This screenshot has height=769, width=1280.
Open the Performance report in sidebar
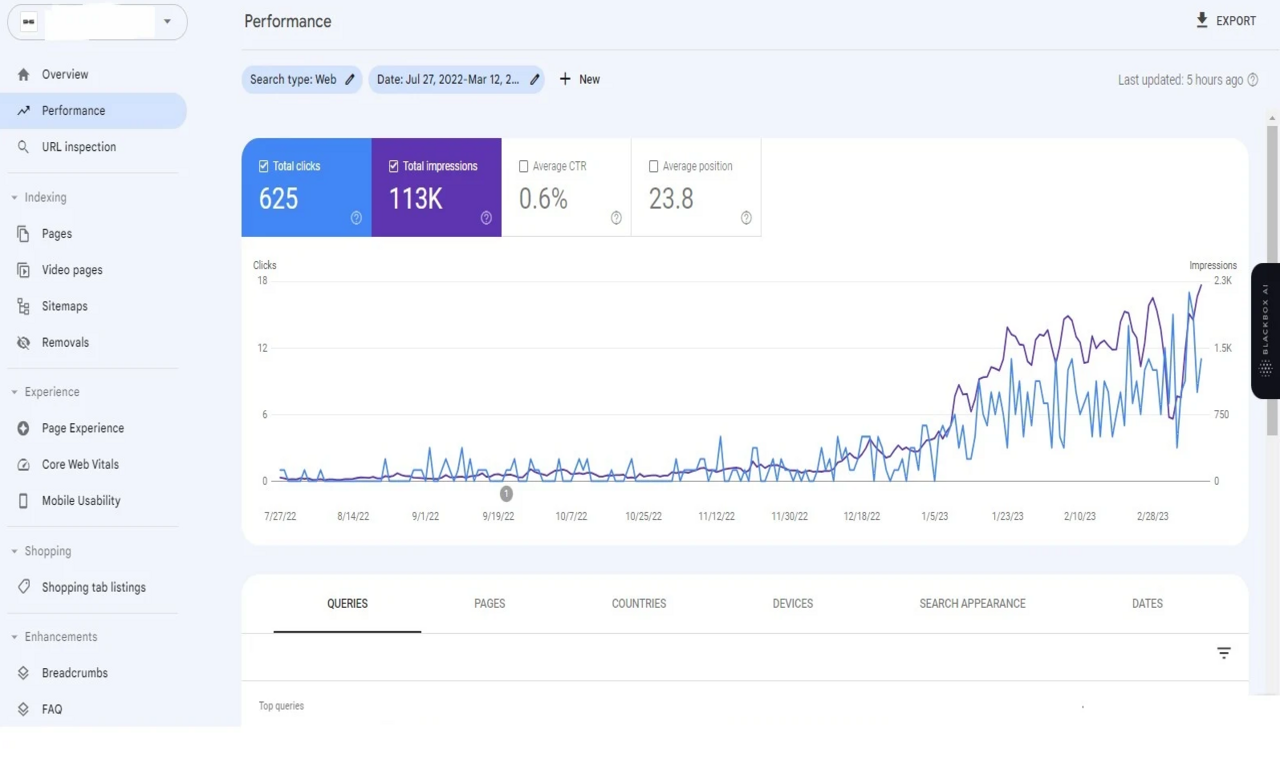coord(73,110)
